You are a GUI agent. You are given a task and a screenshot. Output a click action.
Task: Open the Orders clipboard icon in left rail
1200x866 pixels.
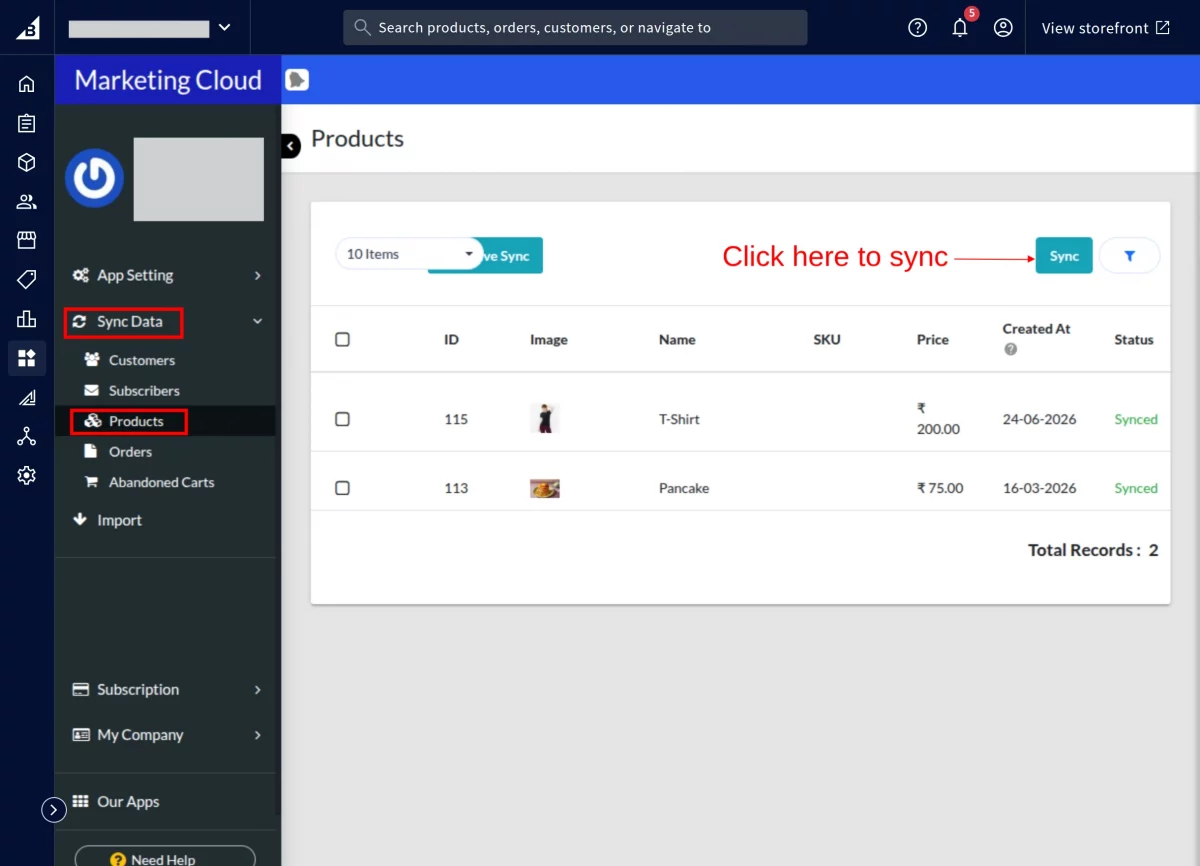pyautogui.click(x=27, y=123)
